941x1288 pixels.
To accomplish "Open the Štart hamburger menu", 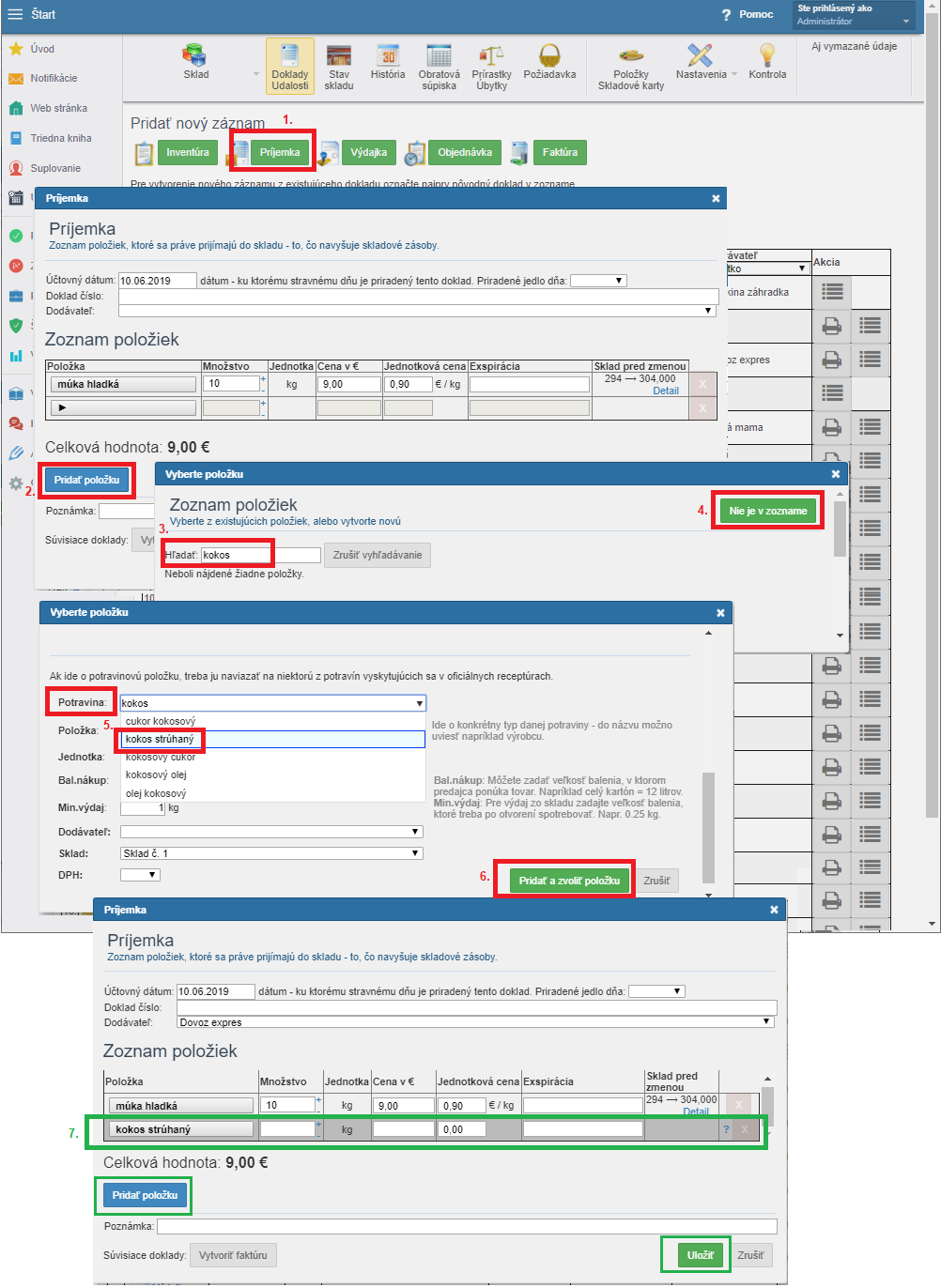I will [x=15, y=14].
